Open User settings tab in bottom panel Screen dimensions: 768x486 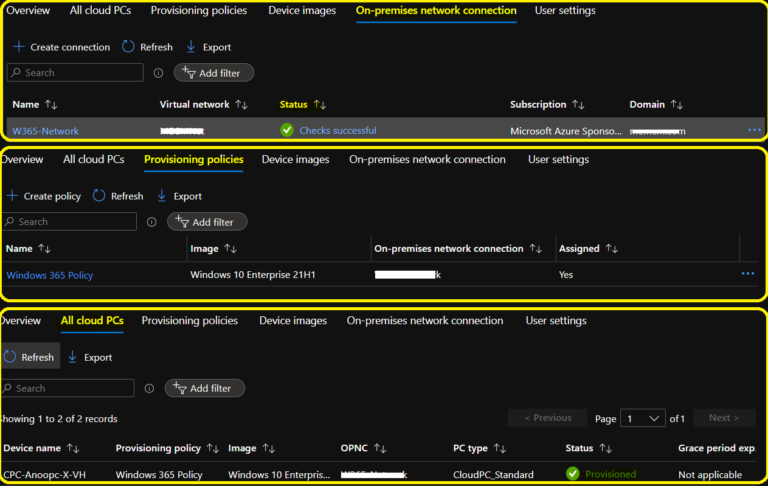pyautogui.click(x=556, y=320)
